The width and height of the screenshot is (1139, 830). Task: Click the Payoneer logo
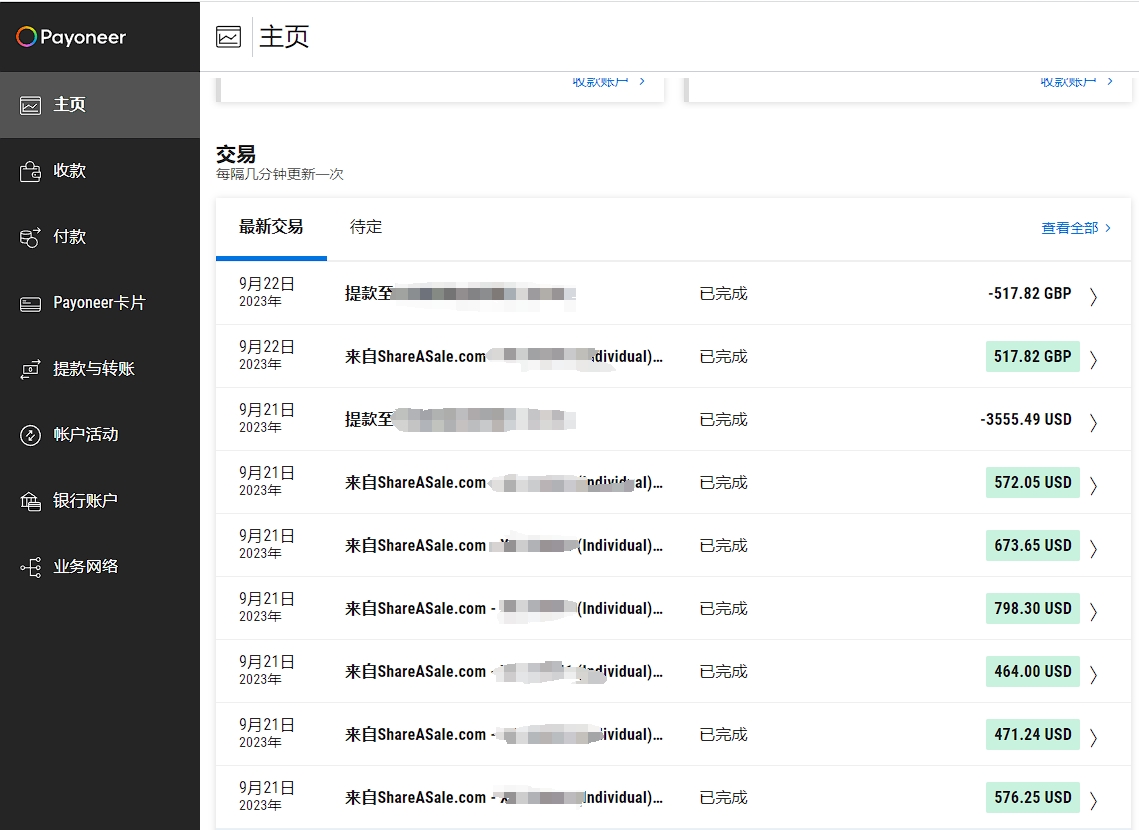[71, 36]
